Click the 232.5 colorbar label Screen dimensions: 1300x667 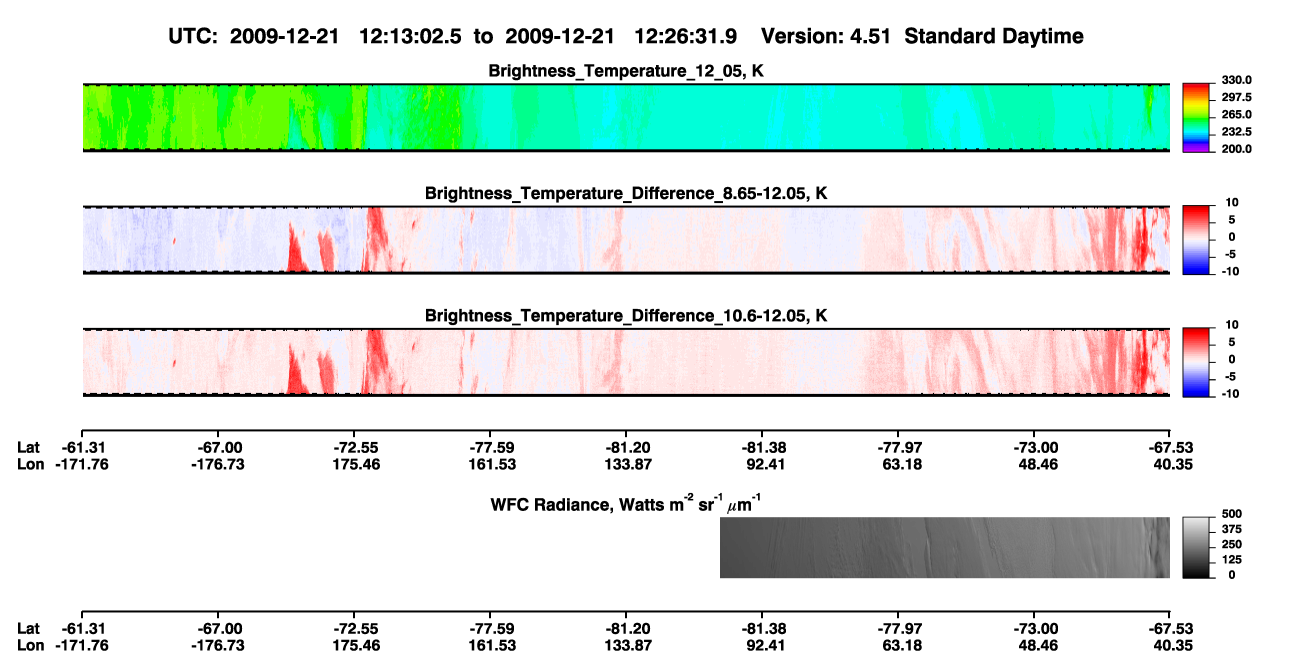1237,132
